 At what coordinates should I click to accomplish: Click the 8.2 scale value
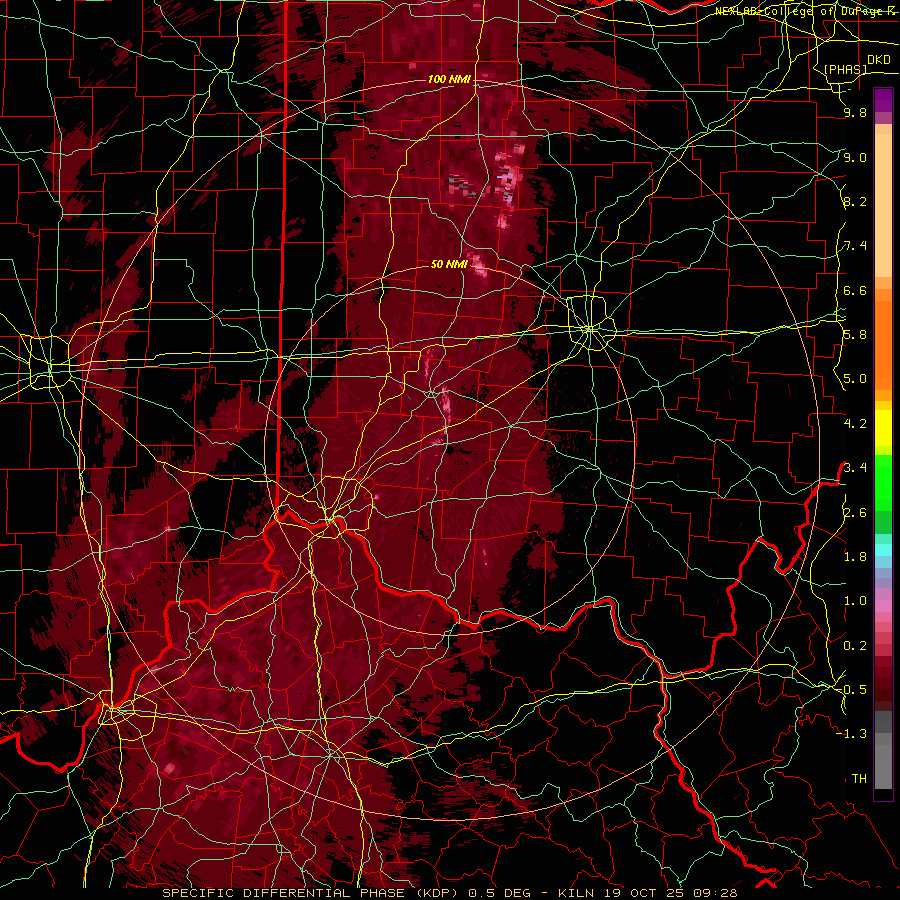pos(855,201)
